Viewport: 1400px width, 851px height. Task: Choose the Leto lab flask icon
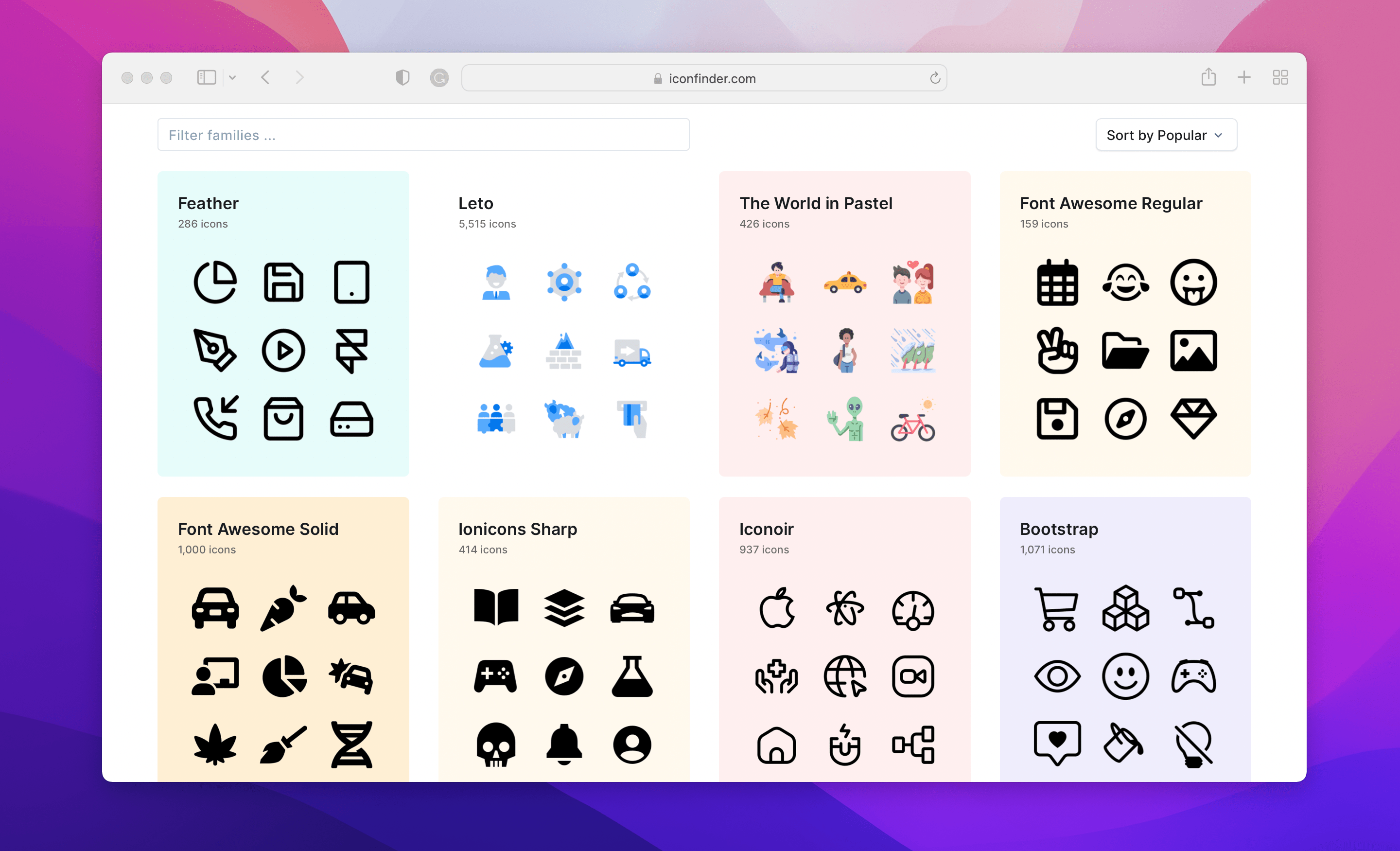click(x=496, y=350)
